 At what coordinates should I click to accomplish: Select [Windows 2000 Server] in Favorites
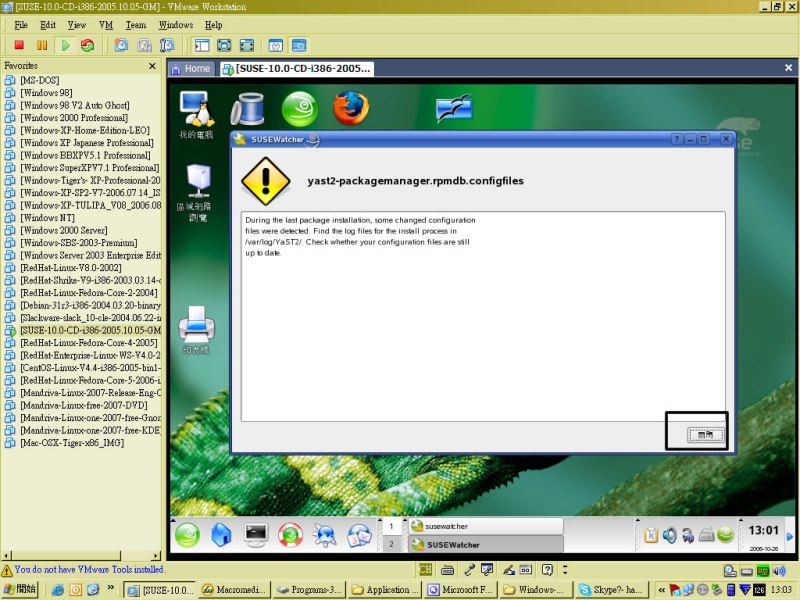point(64,231)
